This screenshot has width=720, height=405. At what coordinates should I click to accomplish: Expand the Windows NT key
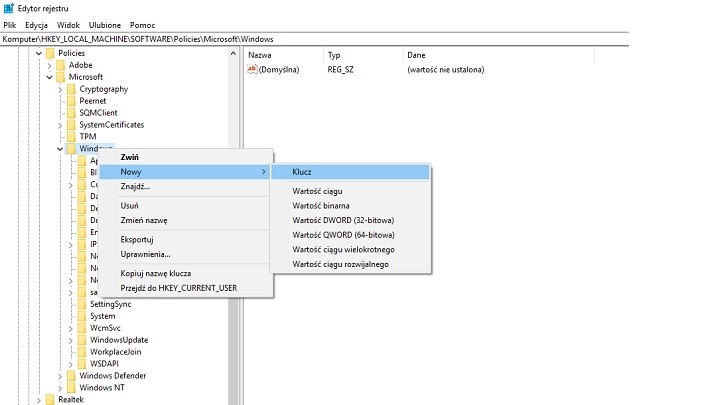coord(60,388)
